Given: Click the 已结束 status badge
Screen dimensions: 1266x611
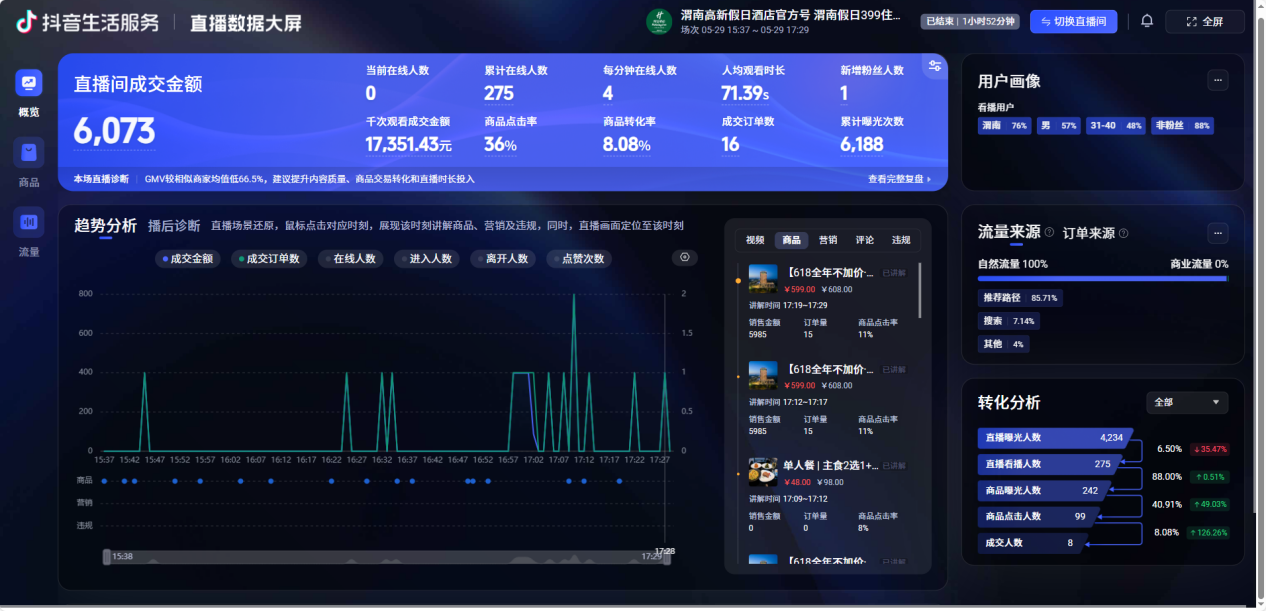Looking at the screenshot, I should coord(970,21).
